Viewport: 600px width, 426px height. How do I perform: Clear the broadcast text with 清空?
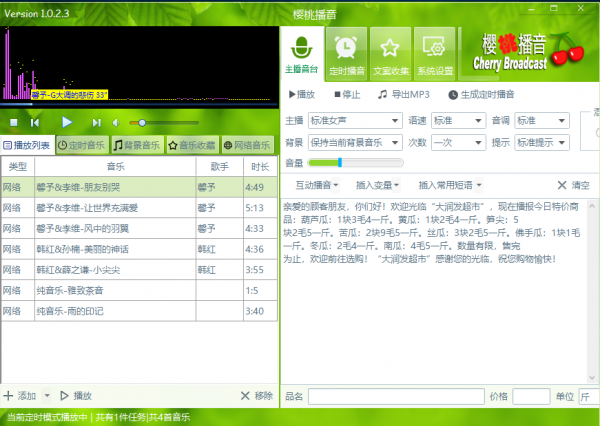click(573, 185)
